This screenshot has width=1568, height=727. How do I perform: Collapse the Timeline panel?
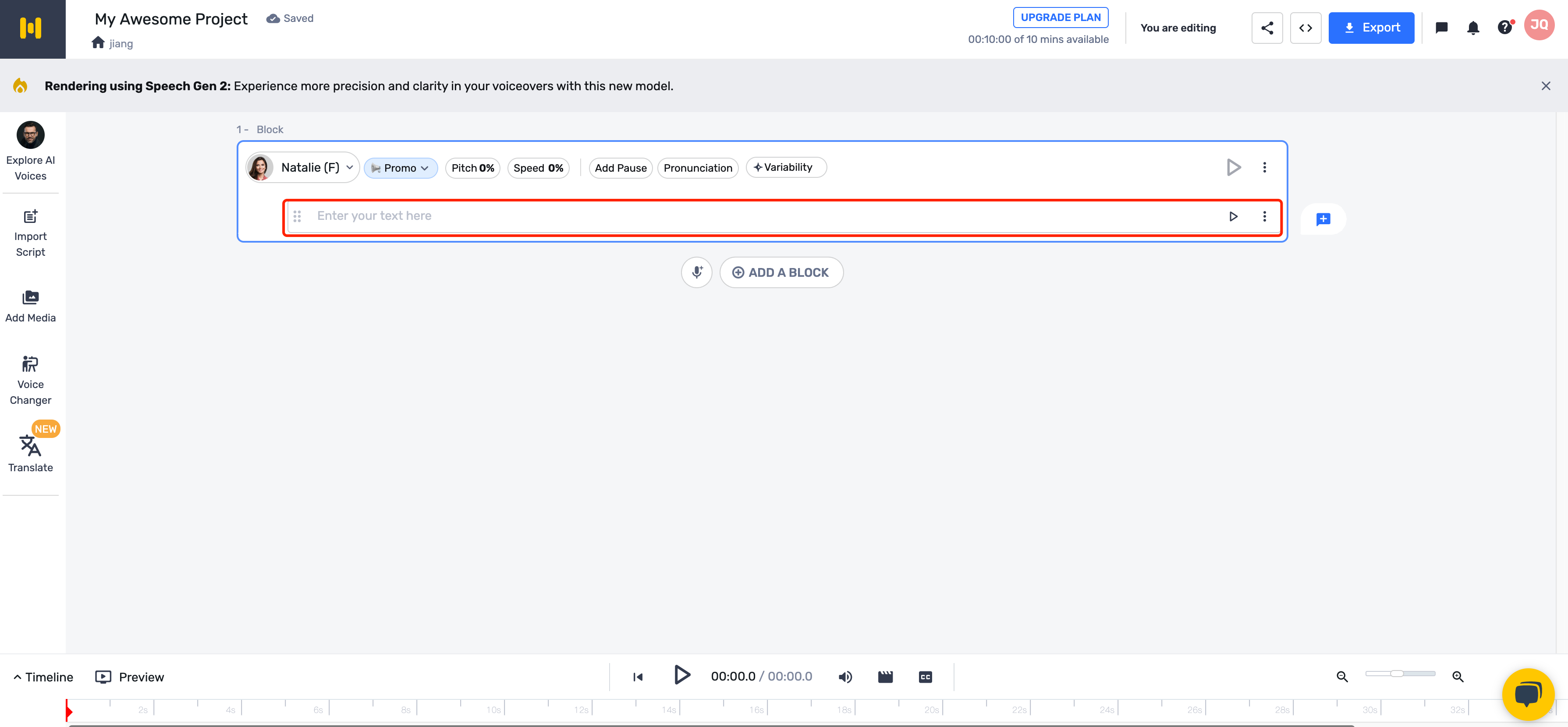tap(43, 677)
